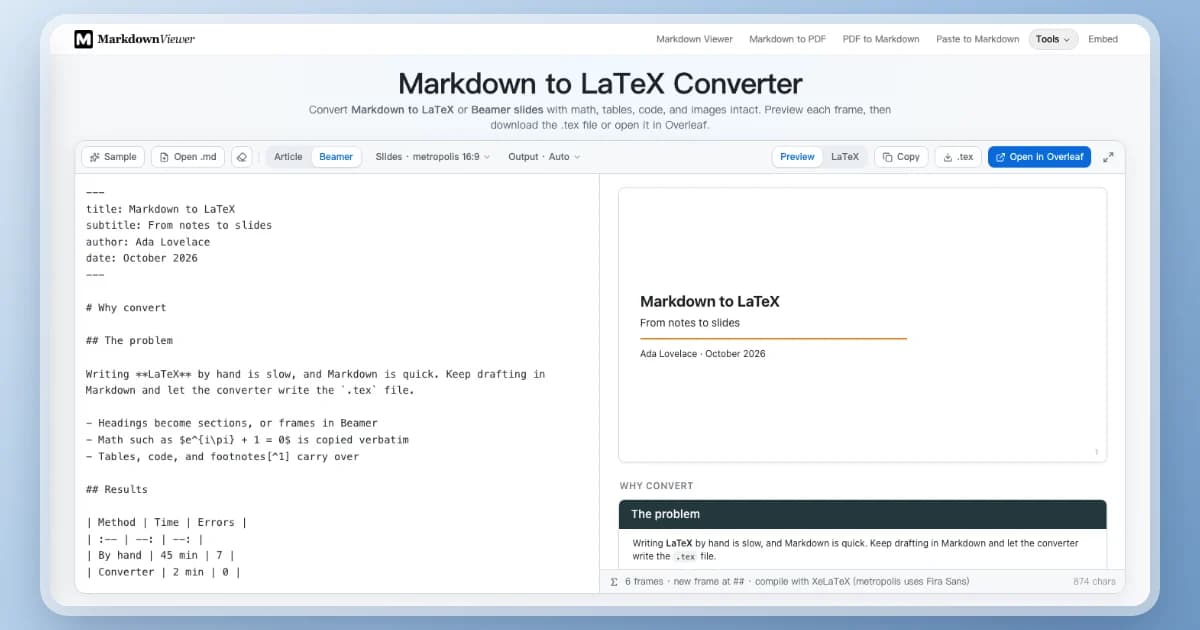
Task: Switch to Beamer mode
Action: pyautogui.click(x=336, y=157)
